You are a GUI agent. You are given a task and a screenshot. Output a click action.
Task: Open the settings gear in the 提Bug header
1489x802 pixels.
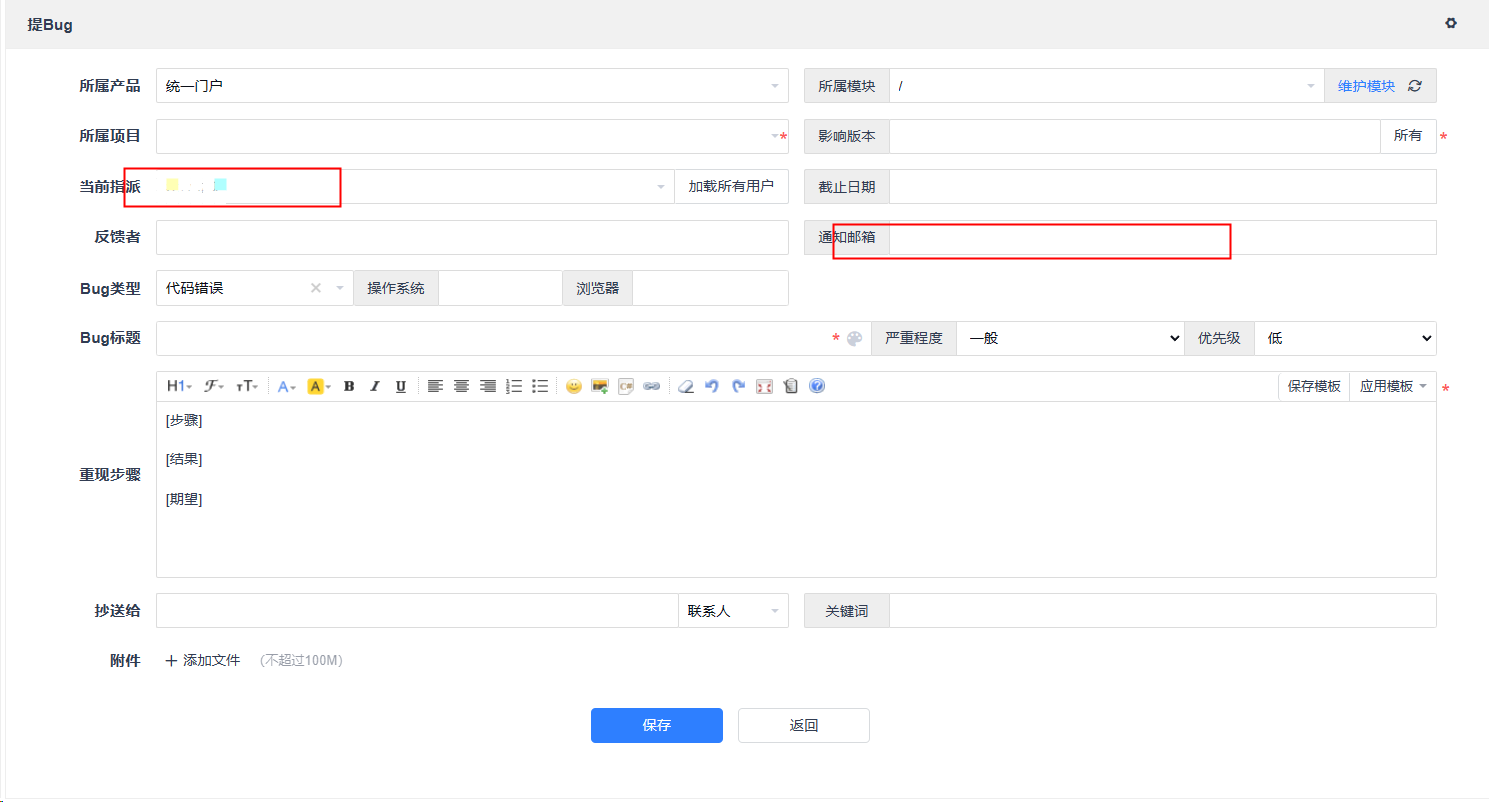coord(1451,23)
